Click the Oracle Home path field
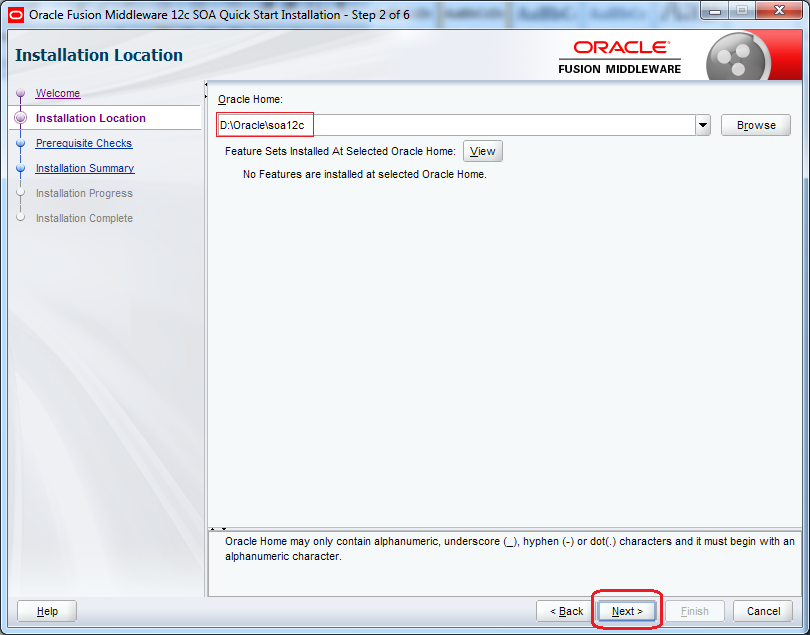The height and width of the screenshot is (635, 810). click(x=456, y=125)
